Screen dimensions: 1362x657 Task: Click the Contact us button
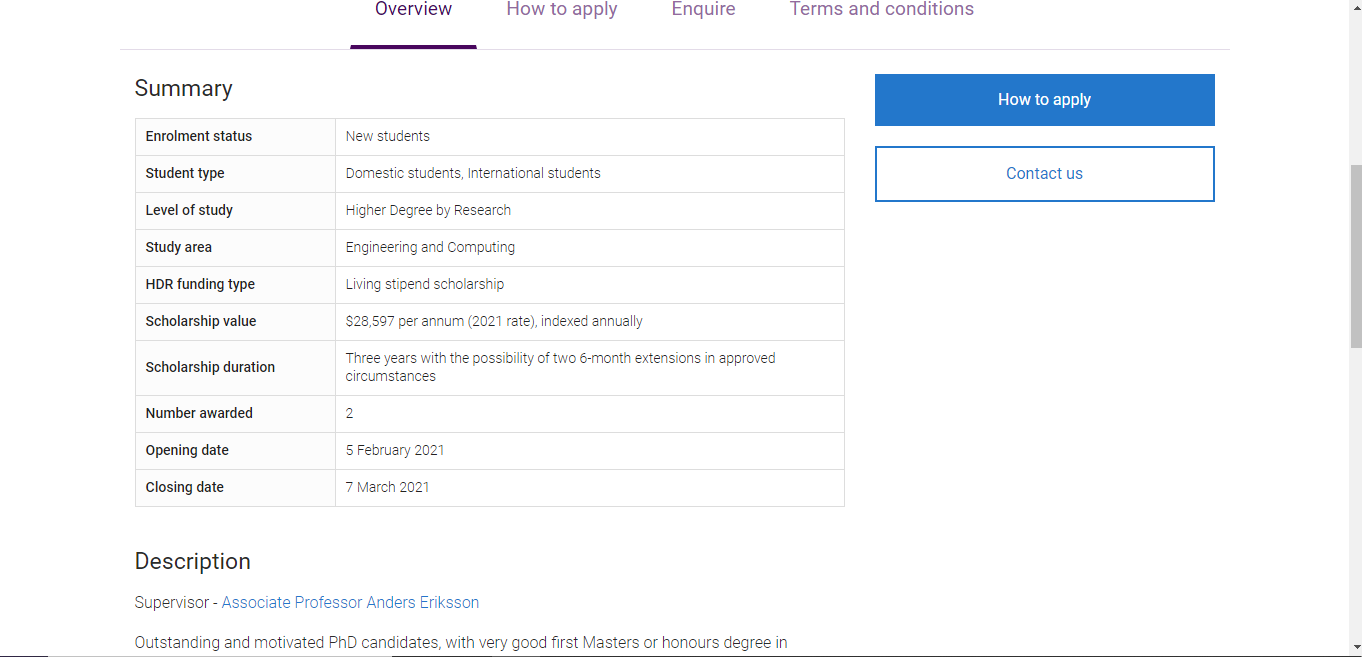[x=1044, y=174]
